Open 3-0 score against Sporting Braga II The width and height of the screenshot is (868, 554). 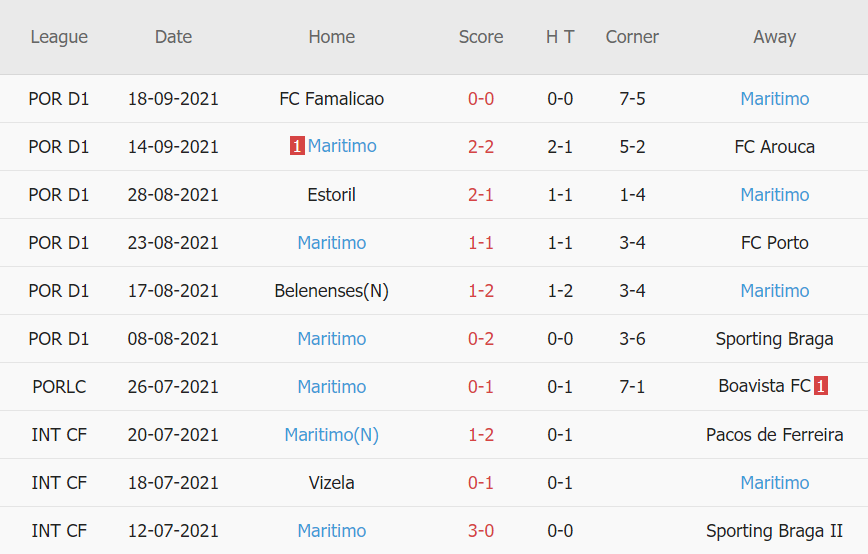point(481,531)
